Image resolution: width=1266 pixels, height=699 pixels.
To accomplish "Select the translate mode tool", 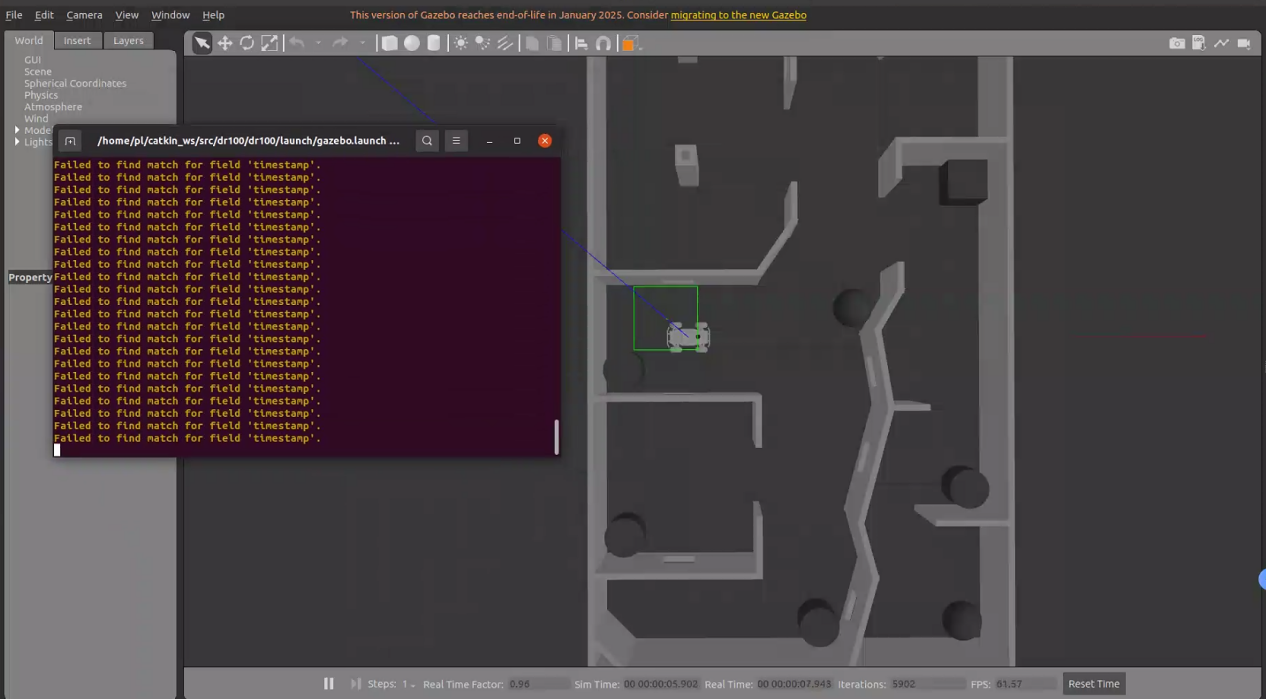I will 225,43.
